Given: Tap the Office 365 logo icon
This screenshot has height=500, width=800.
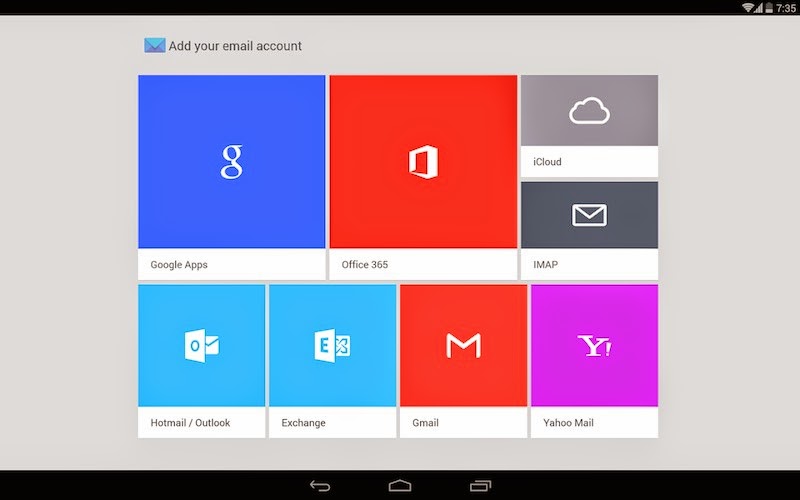Looking at the screenshot, I should pos(423,162).
